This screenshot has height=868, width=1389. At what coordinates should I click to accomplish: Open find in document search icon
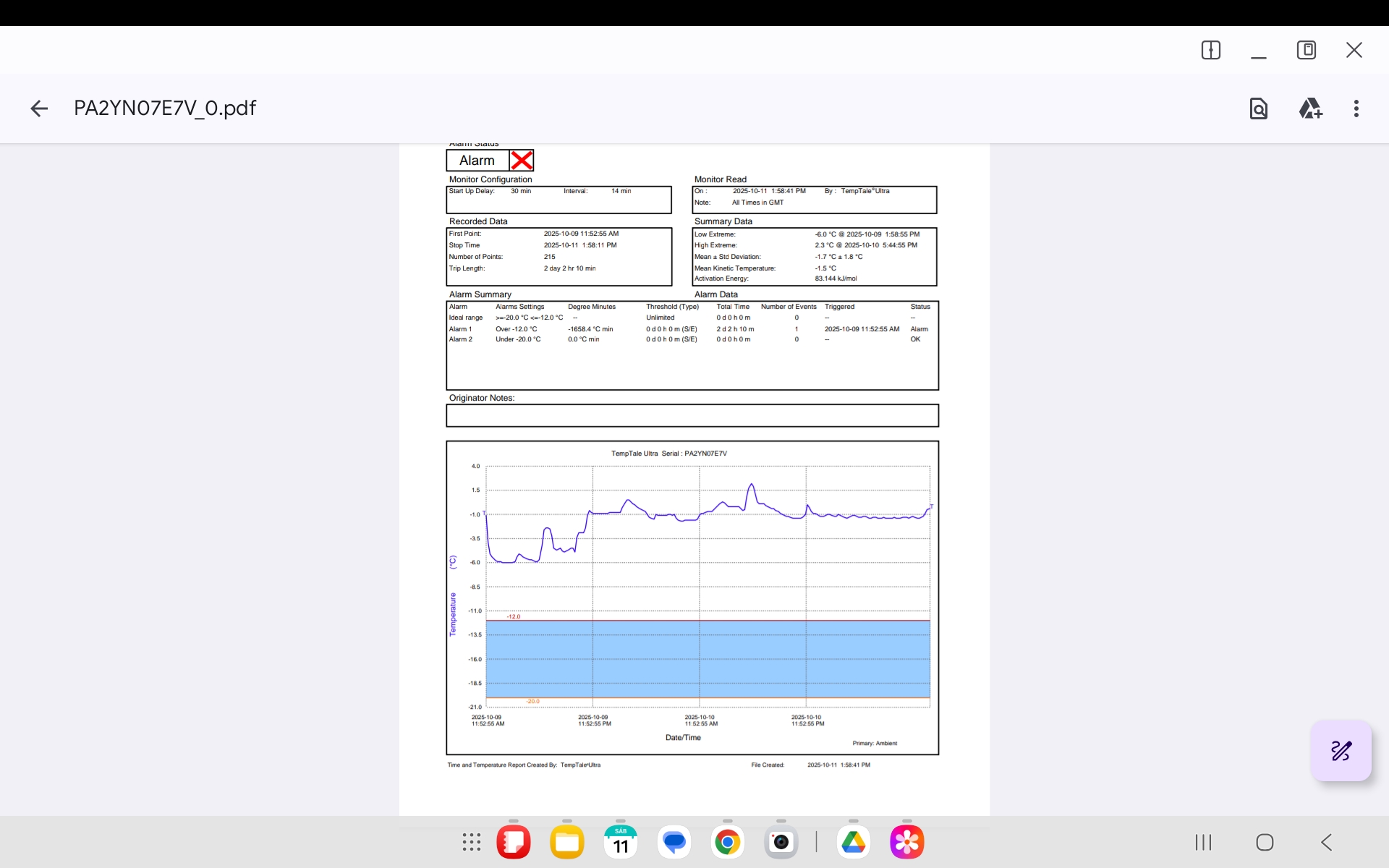[x=1258, y=109]
